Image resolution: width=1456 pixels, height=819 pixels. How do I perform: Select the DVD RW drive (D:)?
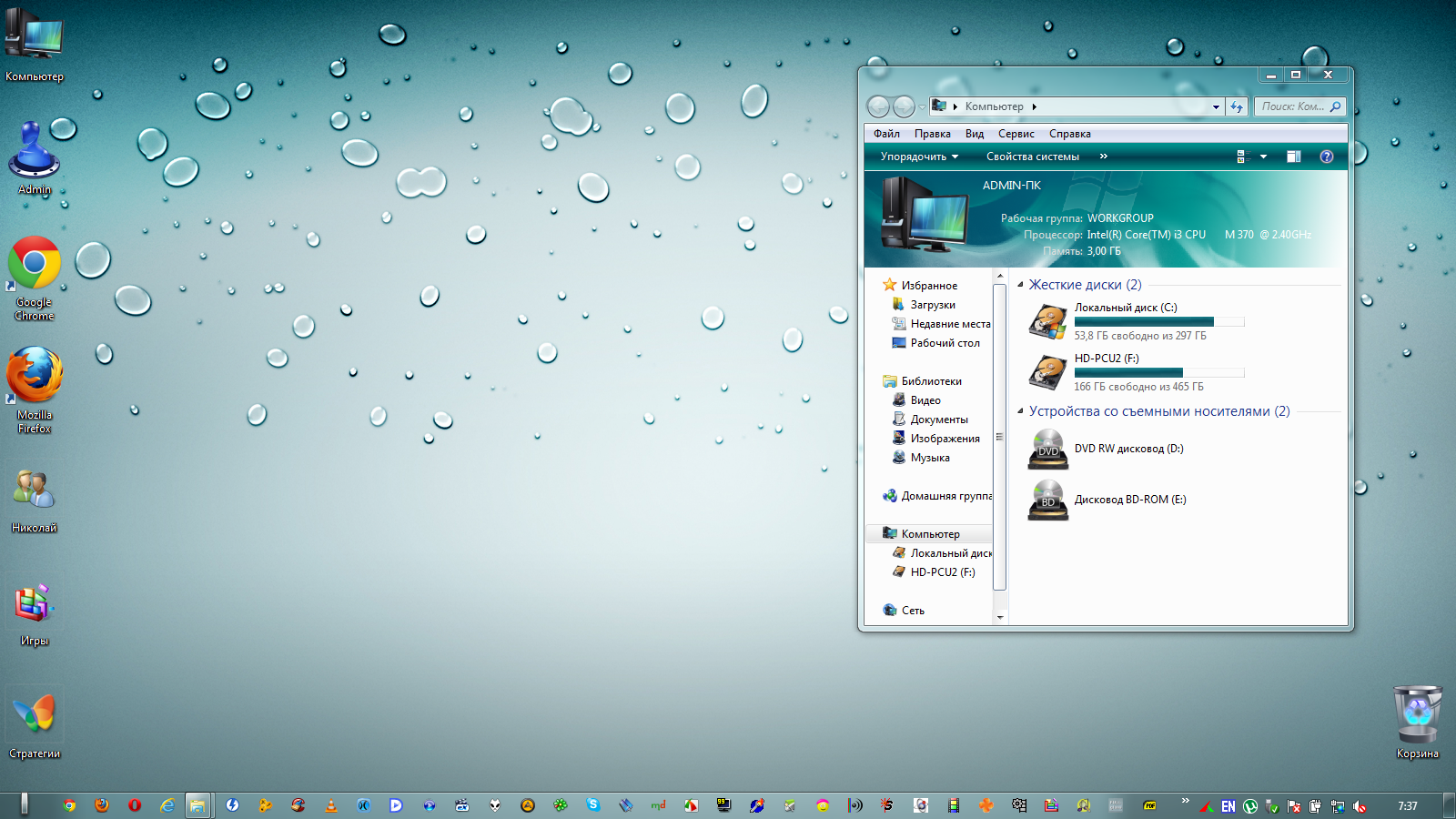coord(1128,449)
